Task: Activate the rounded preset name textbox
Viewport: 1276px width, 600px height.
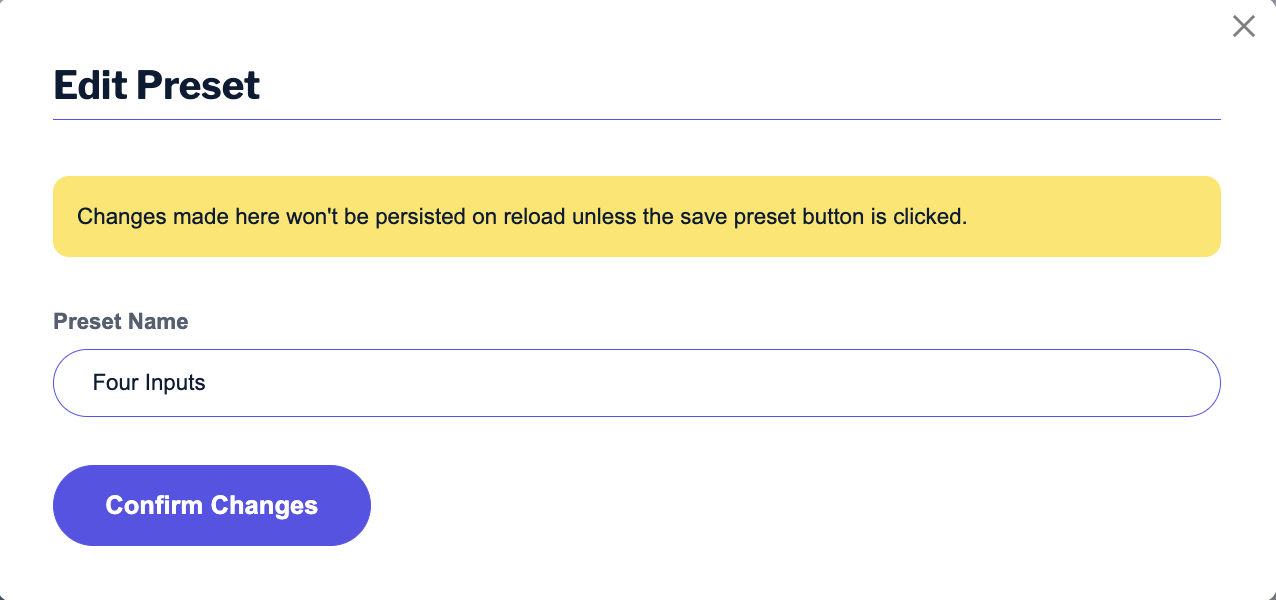Action: (636, 383)
